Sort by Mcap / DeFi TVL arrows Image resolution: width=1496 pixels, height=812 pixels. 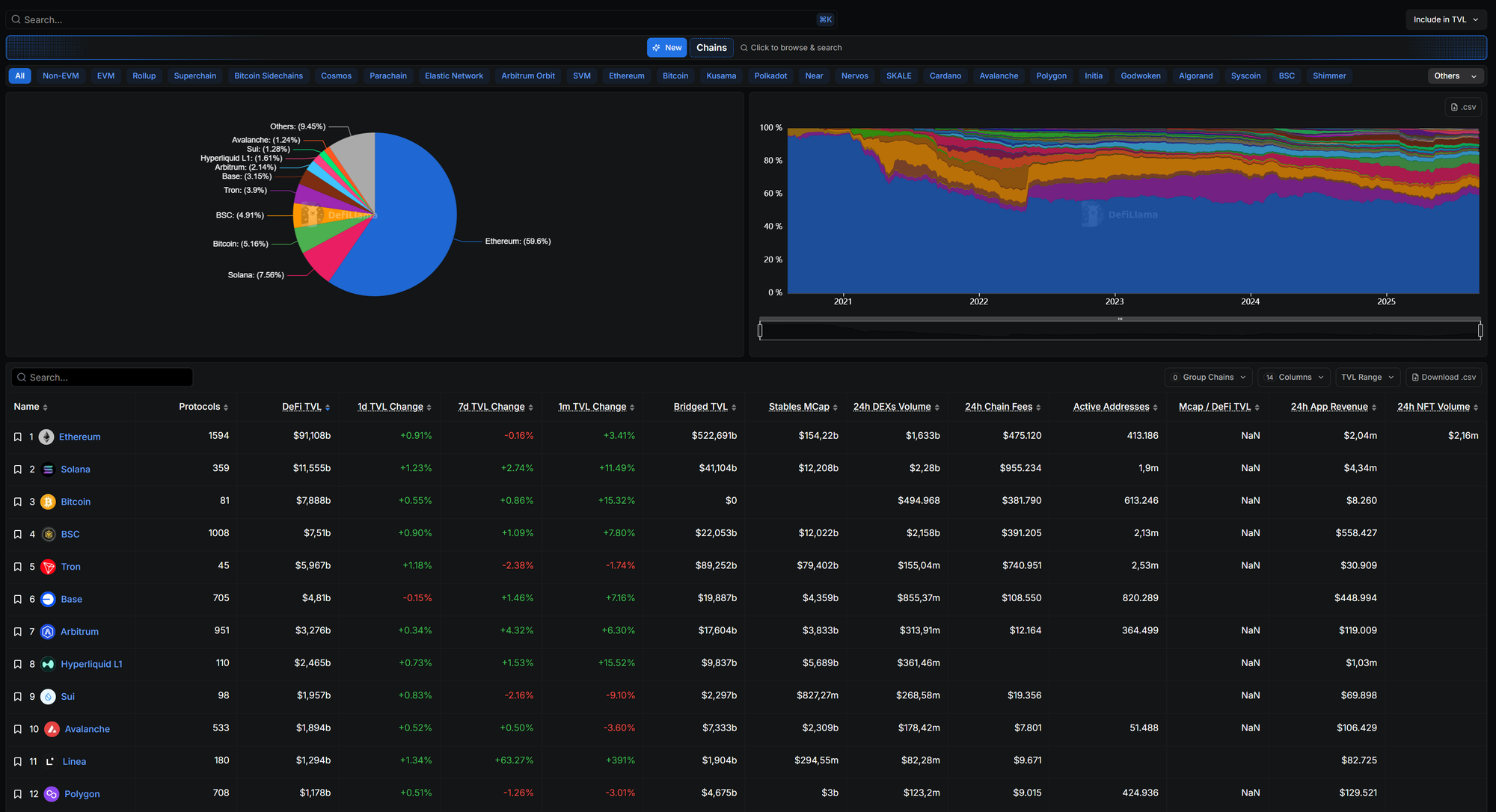1257,407
